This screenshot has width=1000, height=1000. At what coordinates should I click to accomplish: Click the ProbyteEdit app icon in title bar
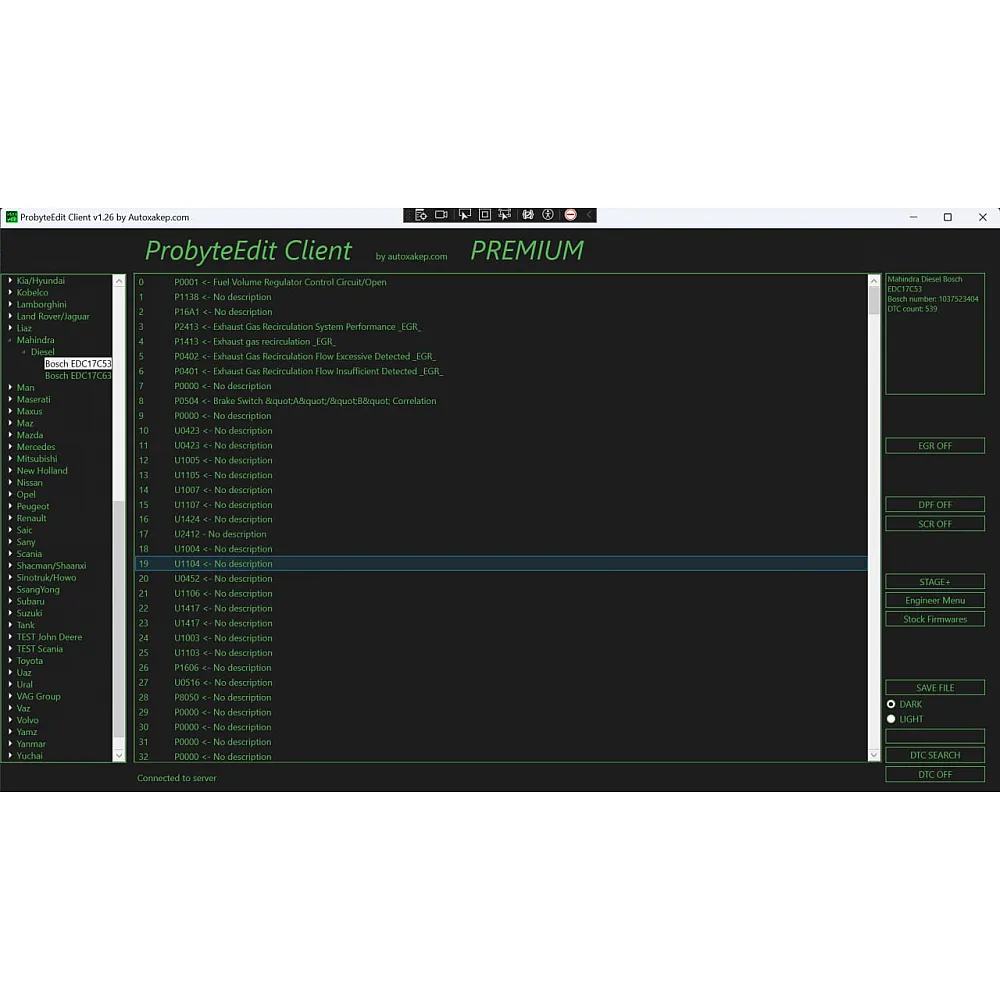12,217
